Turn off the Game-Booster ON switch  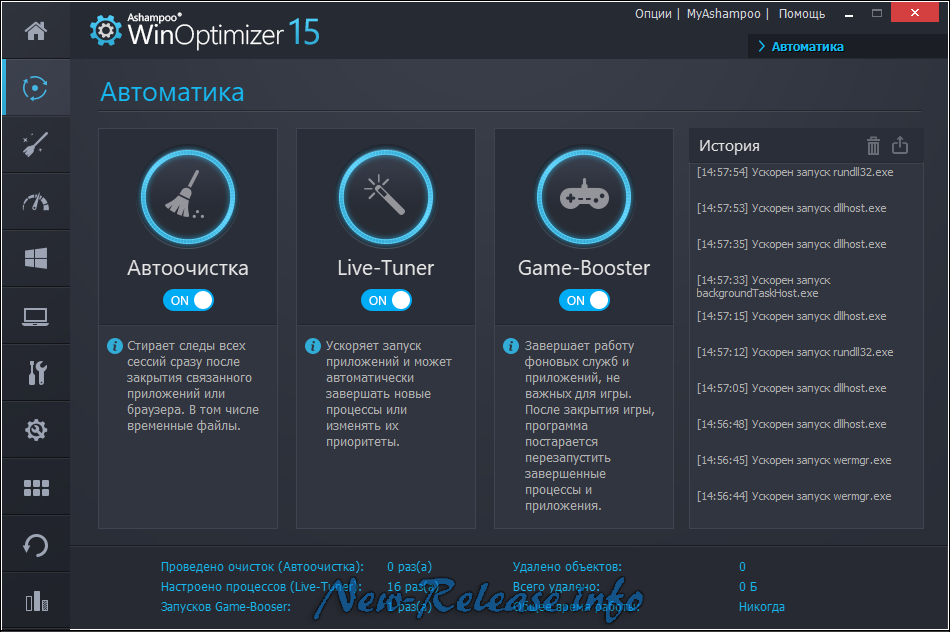click(584, 301)
